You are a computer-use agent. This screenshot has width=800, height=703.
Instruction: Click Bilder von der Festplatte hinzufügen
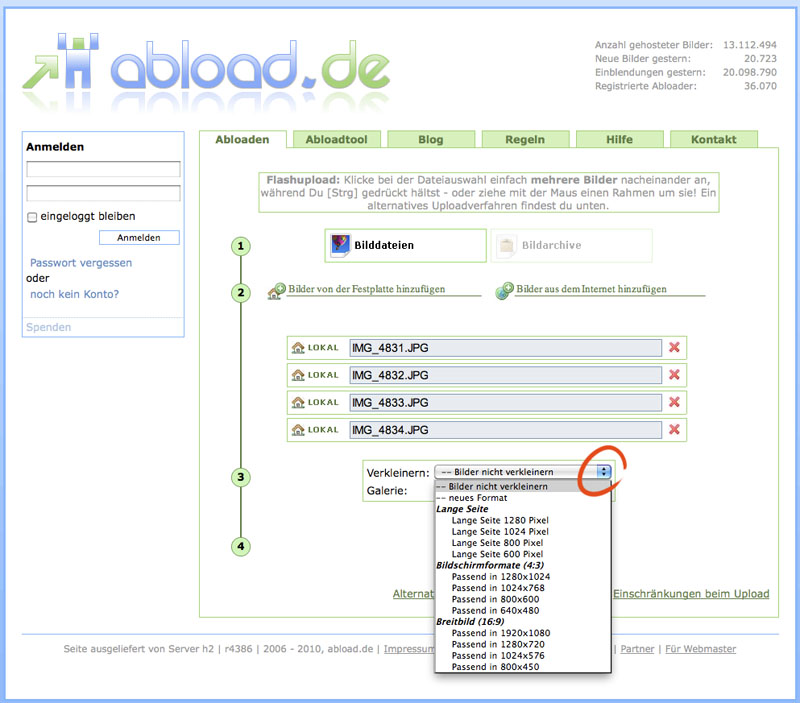click(x=366, y=289)
